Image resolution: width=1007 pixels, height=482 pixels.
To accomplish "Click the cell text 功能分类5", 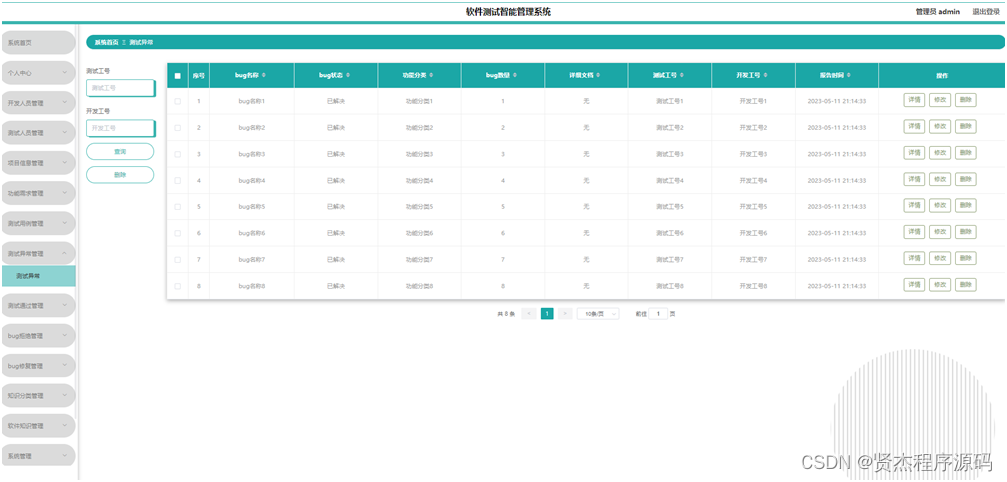I will click(419, 207).
